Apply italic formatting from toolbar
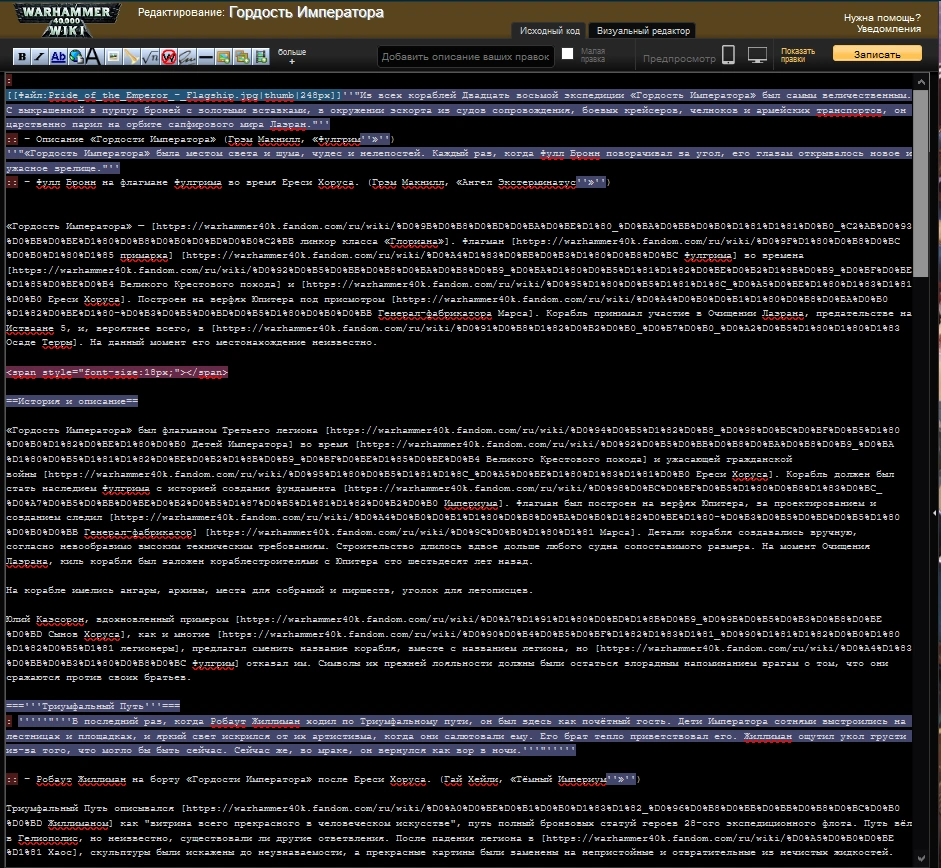The image size is (941, 868). tap(40, 56)
